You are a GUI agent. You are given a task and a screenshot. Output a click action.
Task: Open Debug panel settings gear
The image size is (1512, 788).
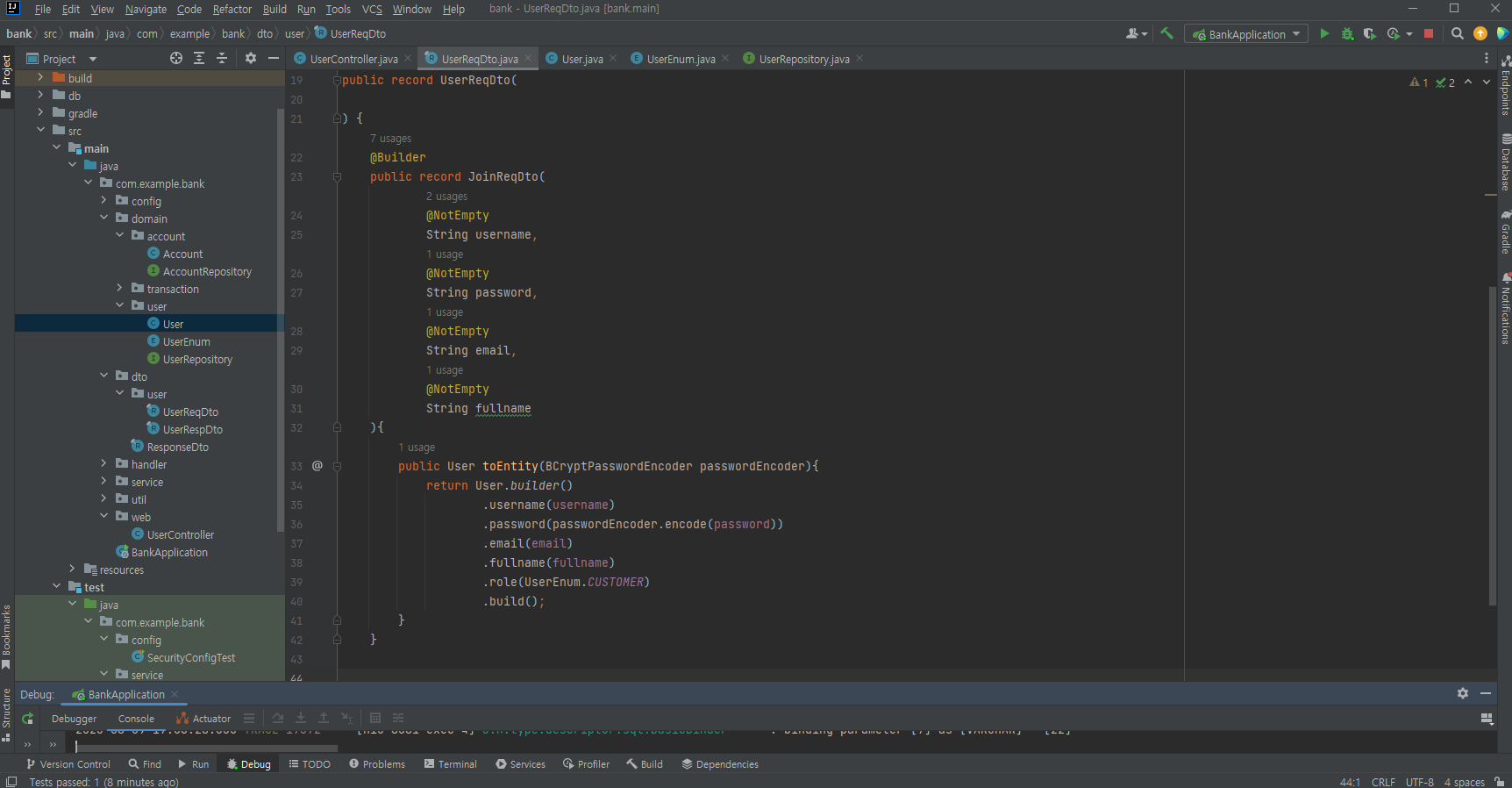pyautogui.click(x=1463, y=693)
